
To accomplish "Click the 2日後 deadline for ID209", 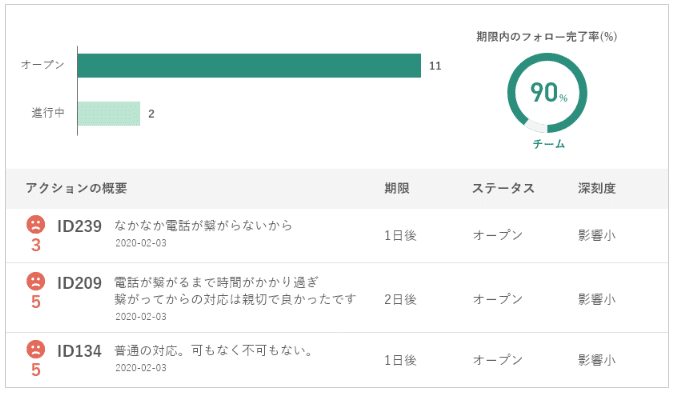I will 400,299.
